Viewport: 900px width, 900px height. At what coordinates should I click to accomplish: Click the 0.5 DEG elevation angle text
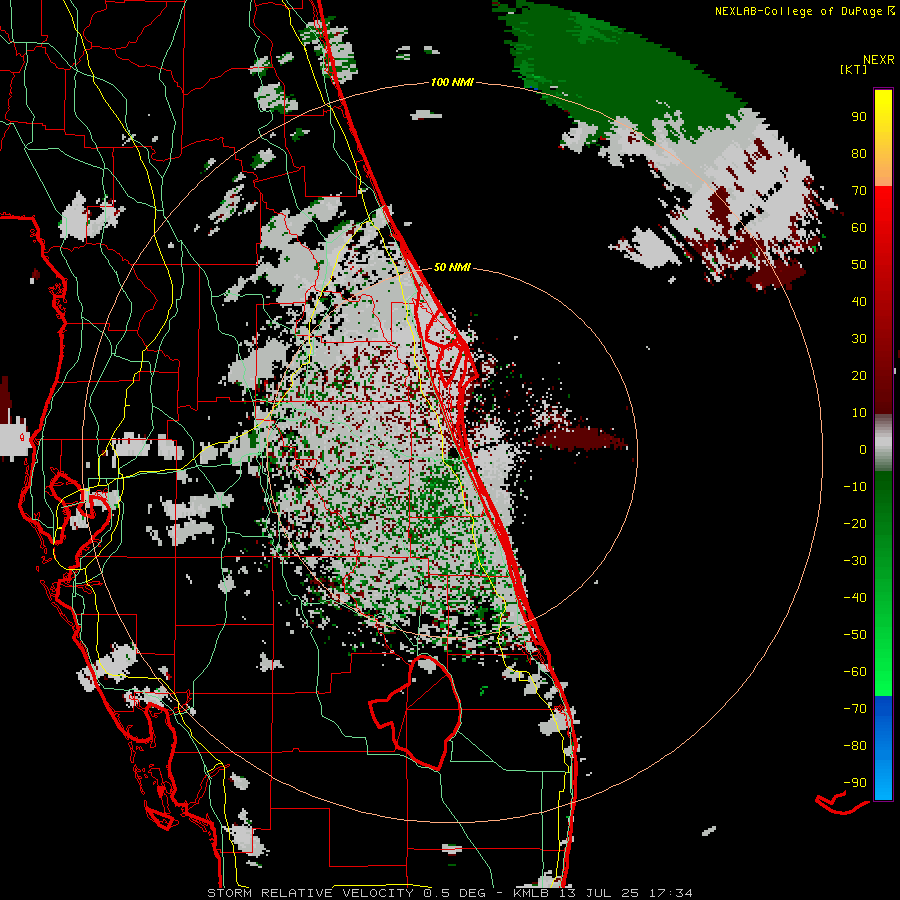point(455,893)
